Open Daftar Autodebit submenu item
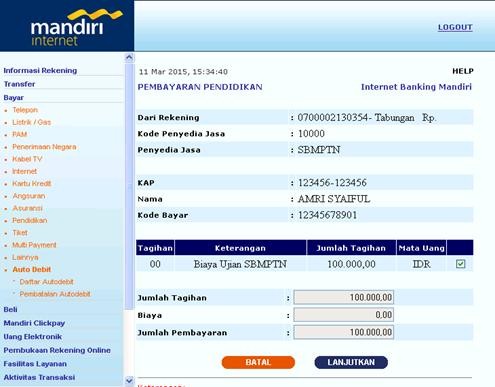 [x=46, y=282]
